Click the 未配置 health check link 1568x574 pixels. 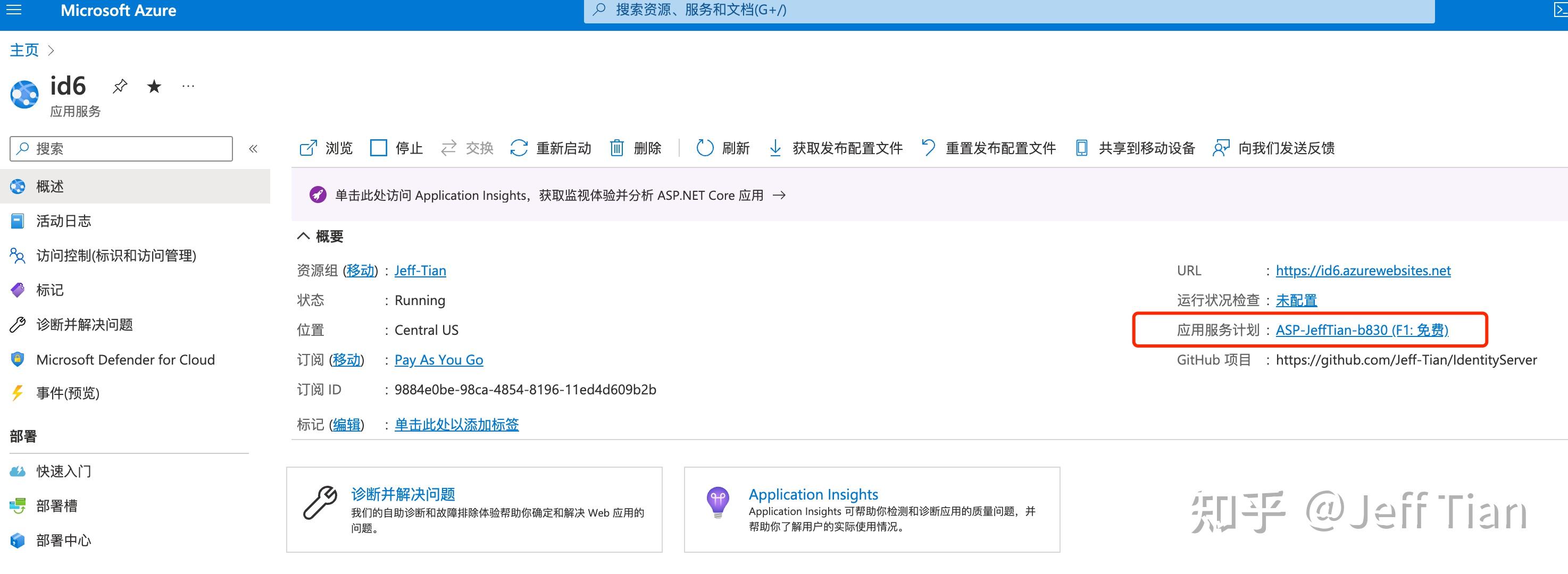(1297, 300)
